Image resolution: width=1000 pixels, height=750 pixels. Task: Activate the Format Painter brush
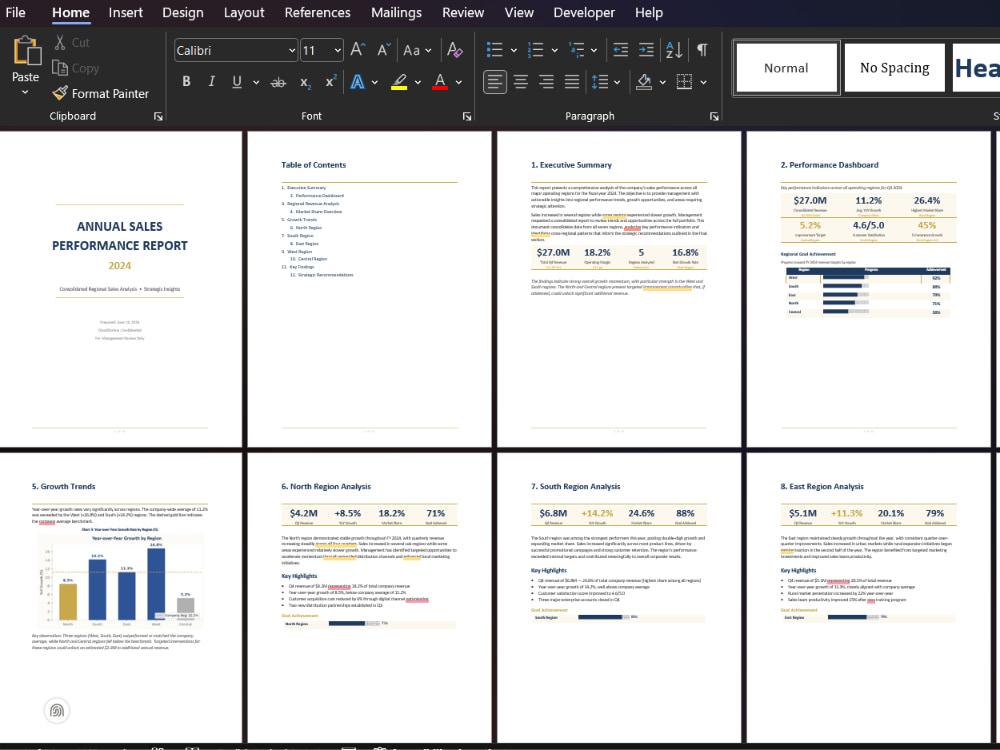[x=60, y=93]
